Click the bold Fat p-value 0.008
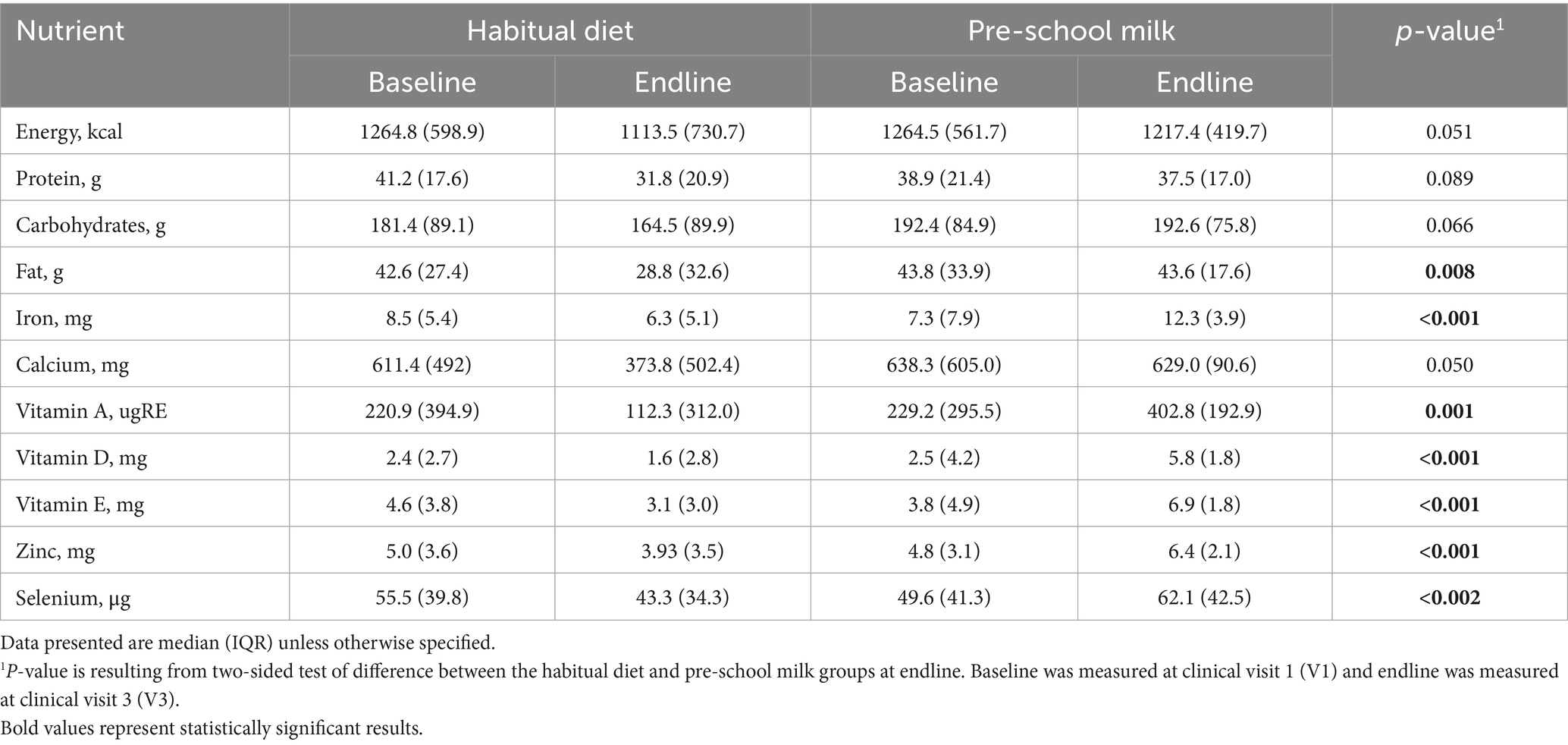 tap(1449, 272)
